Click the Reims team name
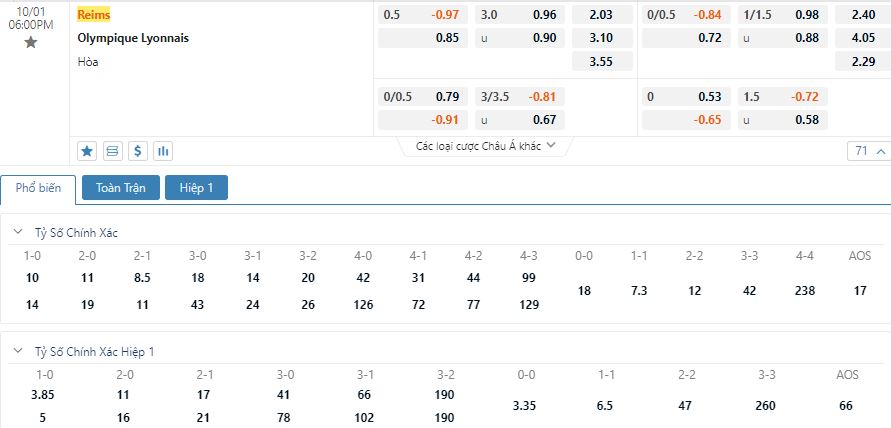 (x=94, y=15)
